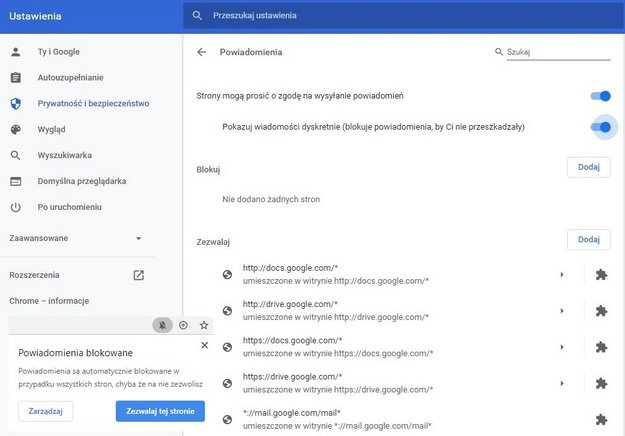Toggle sites can ask to send notifications
This screenshot has height=436, width=625.
pos(600,96)
